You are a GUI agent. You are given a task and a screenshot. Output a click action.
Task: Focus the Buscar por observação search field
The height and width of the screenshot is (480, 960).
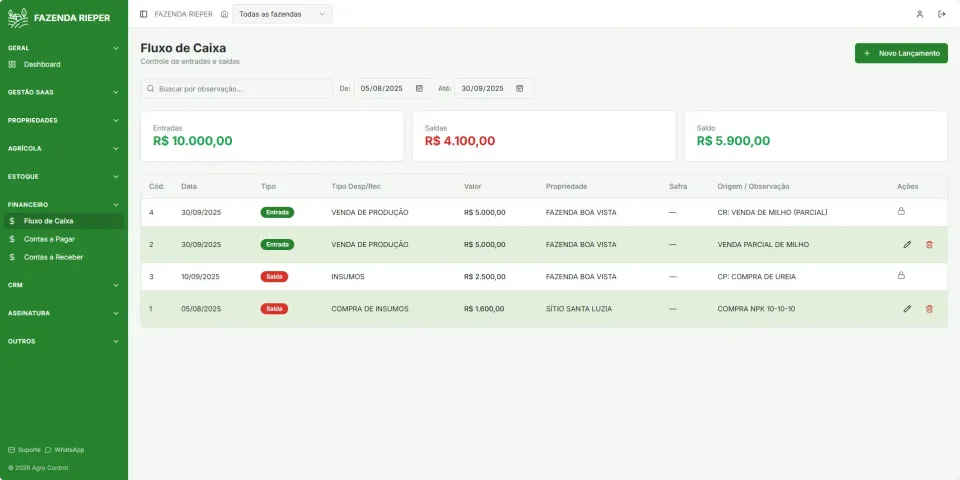[x=237, y=88]
